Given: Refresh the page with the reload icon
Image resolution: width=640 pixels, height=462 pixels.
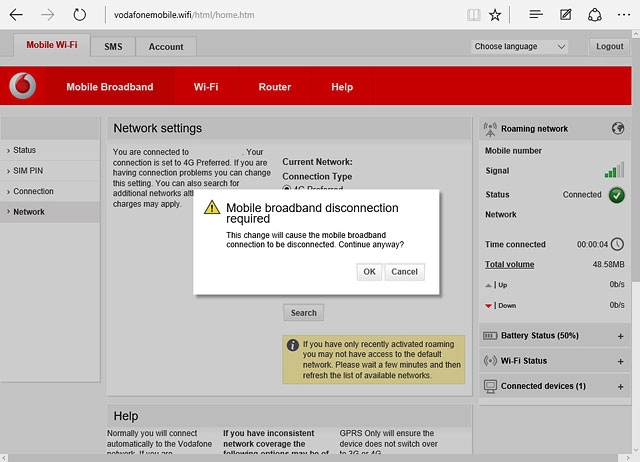Looking at the screenshot, I should (x=79, y=15).
